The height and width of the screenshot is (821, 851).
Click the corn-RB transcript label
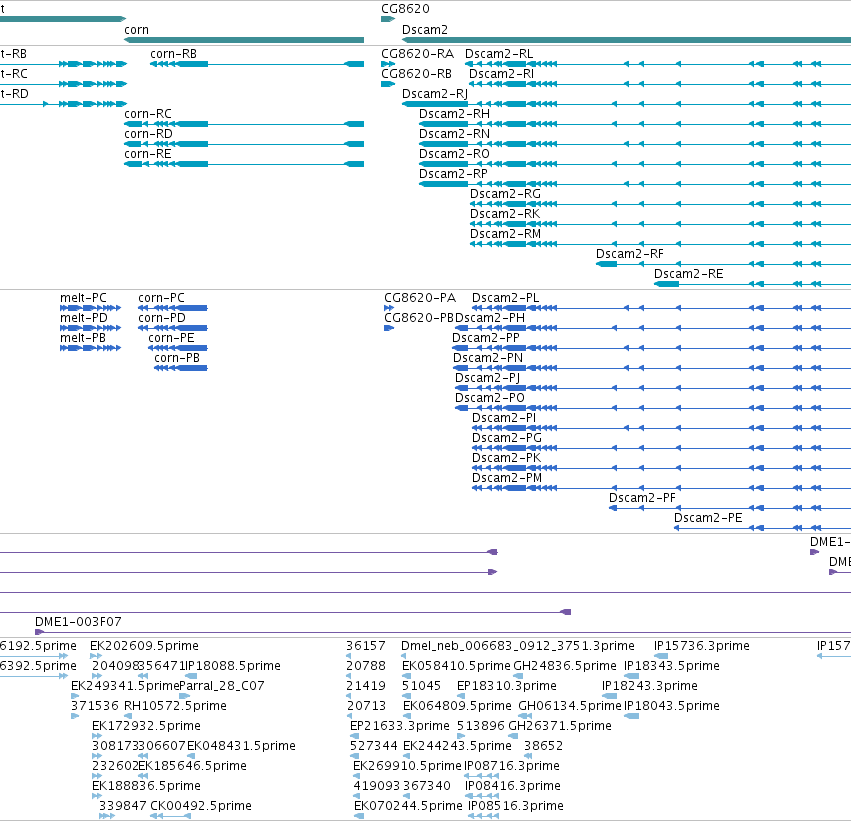(174, 54)
